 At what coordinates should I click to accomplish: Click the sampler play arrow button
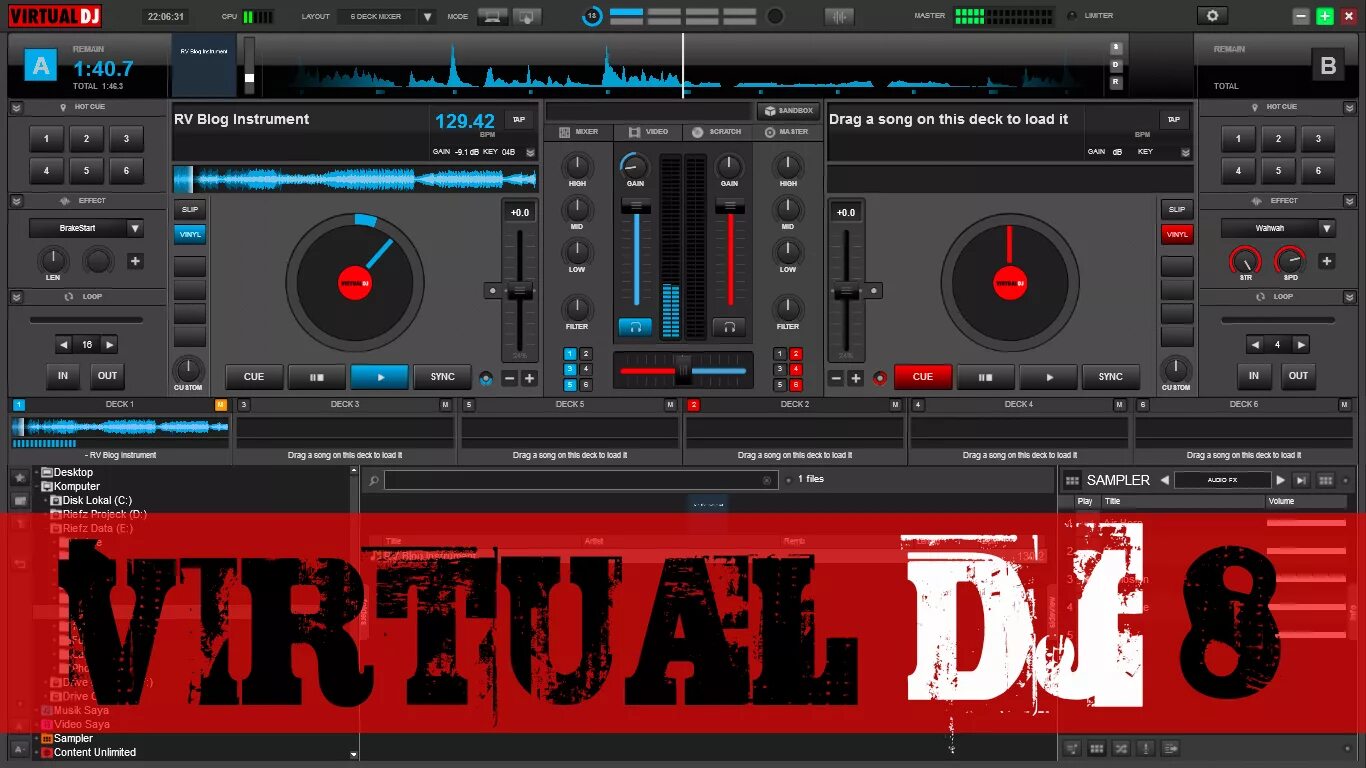click(x=1281, y=480)
